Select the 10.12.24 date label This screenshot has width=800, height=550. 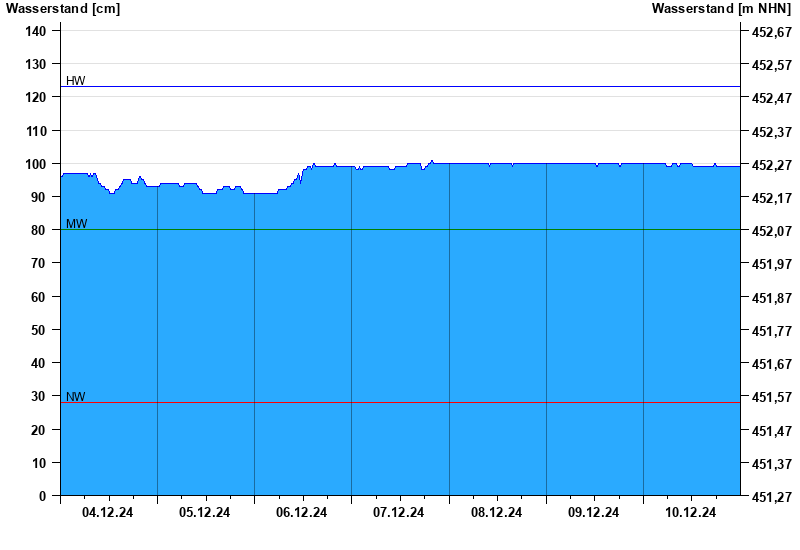(x=691, y=512)
